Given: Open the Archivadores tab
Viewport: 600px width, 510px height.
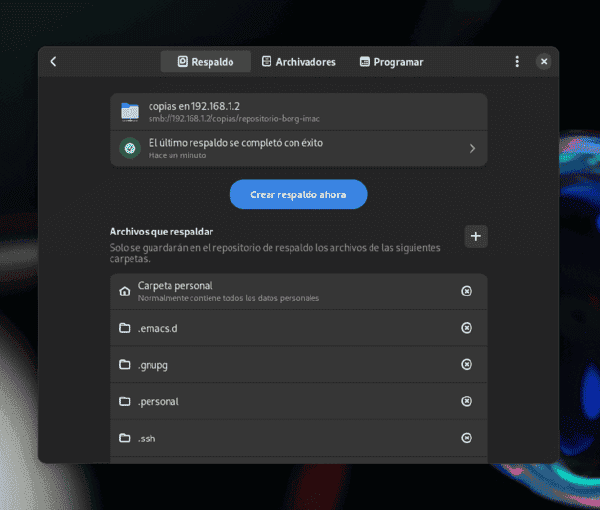Looking at the screenshot, I should coord(298,62).
